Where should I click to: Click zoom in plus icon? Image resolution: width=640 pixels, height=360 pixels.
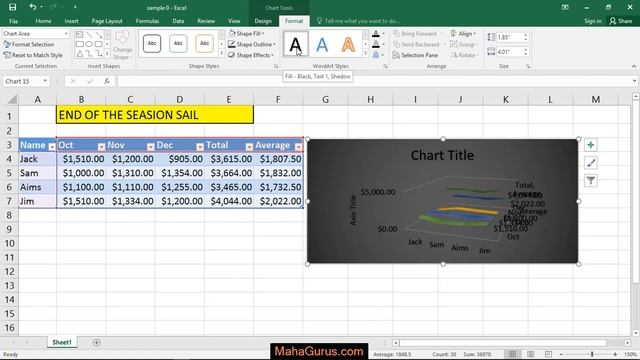pos(615,354)
